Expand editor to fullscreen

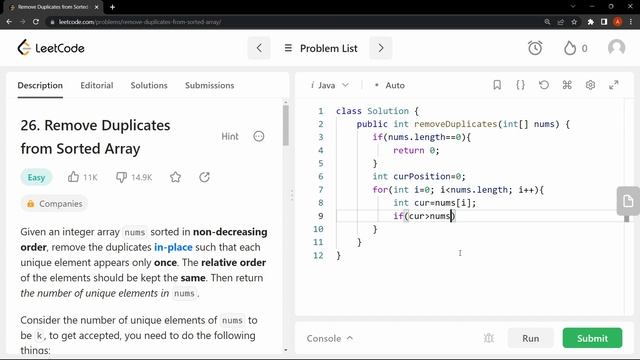pyautogui.click(x=613, y=85)
